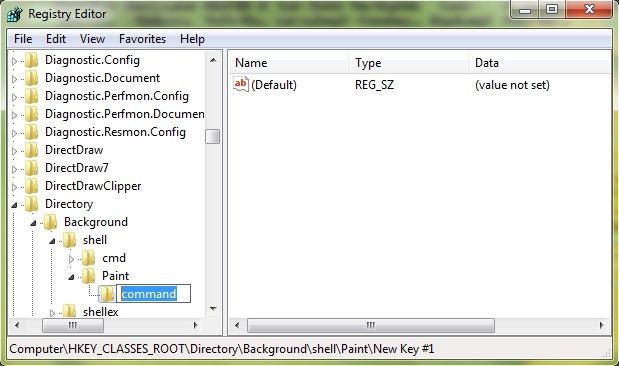Expand the DirectDraw key
619x366 pixels.
15,151
